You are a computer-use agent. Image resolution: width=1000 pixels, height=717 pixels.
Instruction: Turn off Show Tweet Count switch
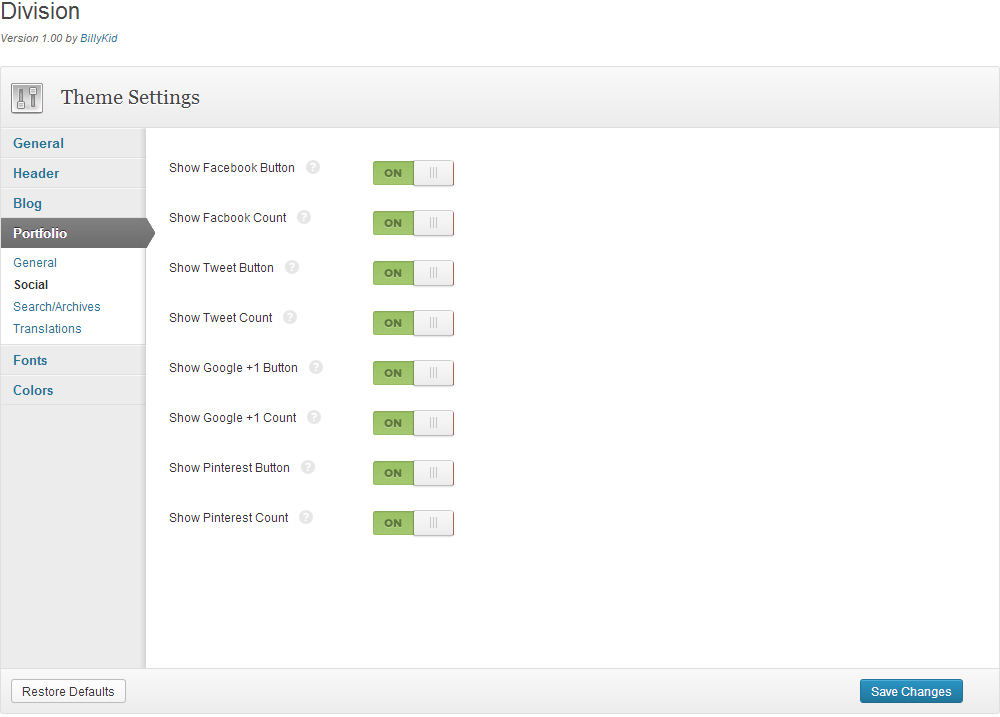click(x=413, y=323)
